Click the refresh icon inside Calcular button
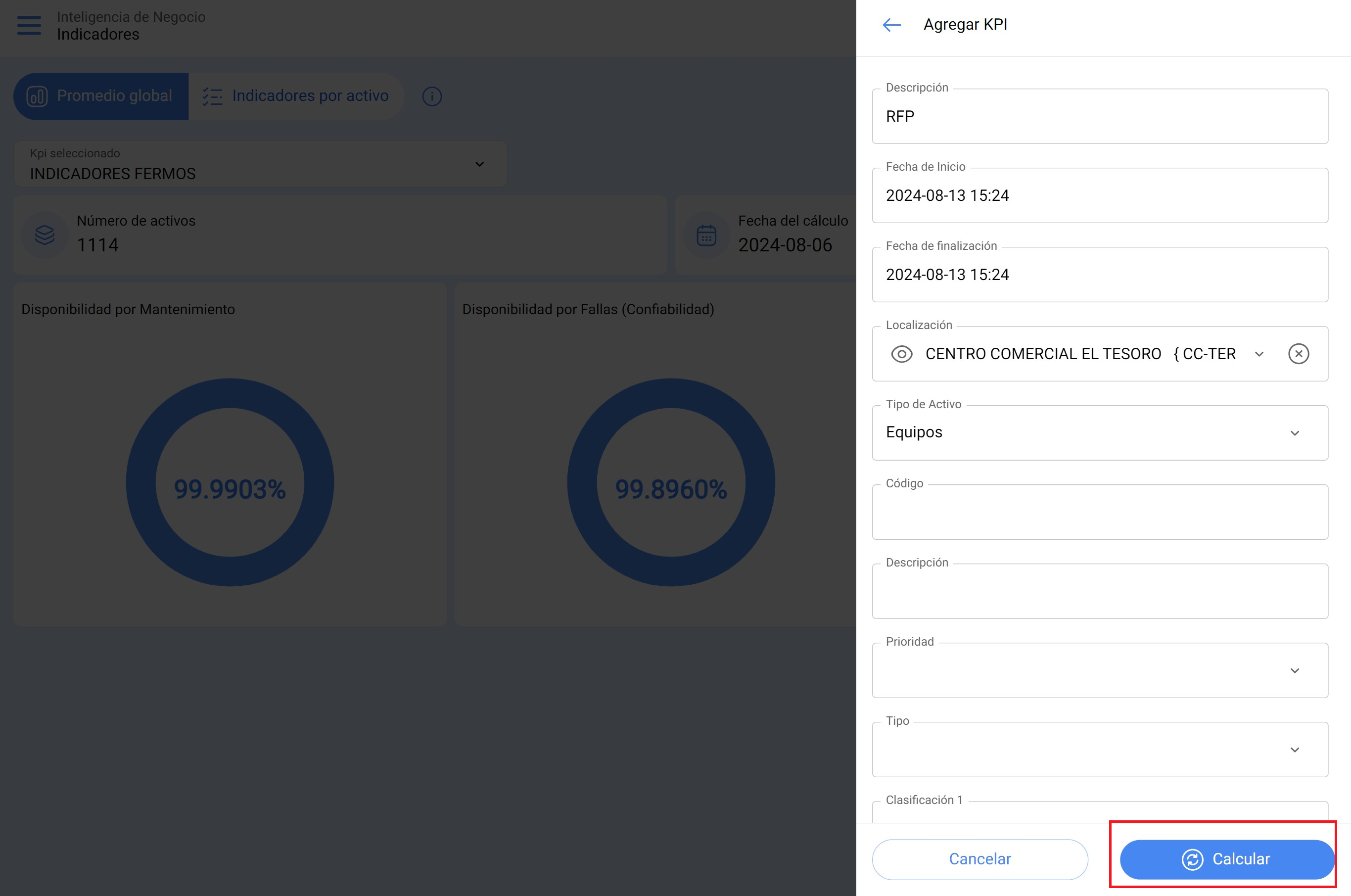1351x896 pixels. point(1192,859)
